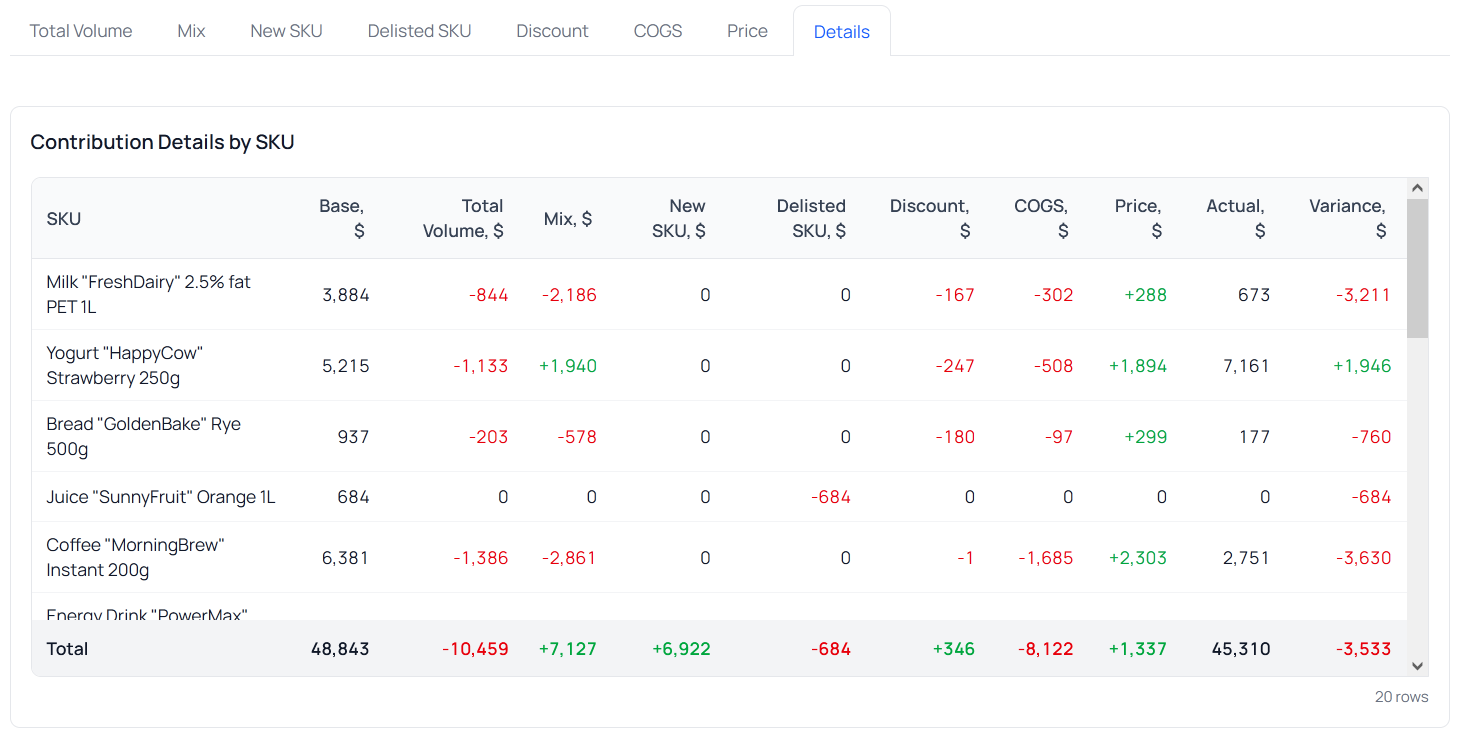Screen dimensions: 1461x732
Task: Select the Price tab
Action: click(747, 31)
